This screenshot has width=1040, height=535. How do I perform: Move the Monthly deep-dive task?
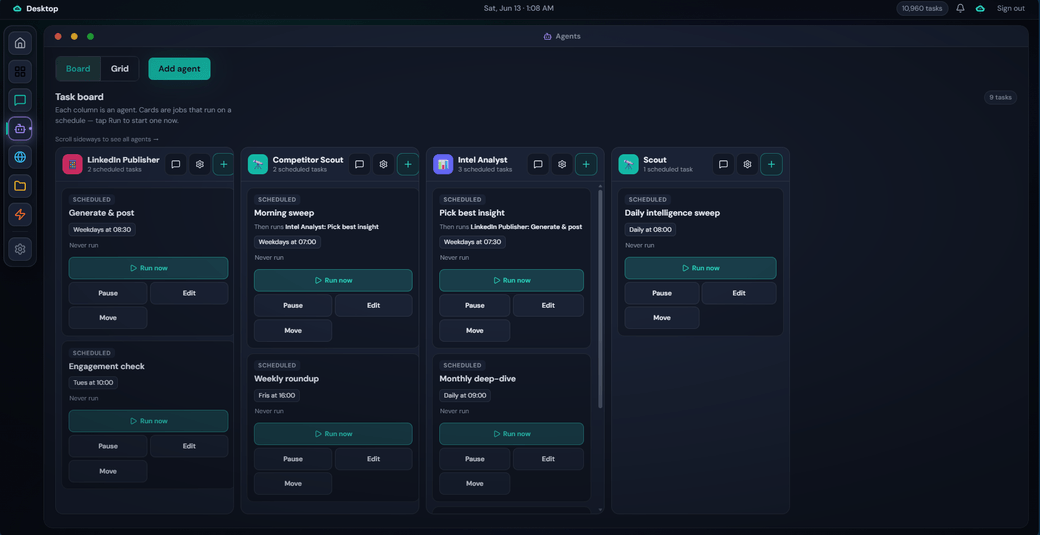point(474,483)
